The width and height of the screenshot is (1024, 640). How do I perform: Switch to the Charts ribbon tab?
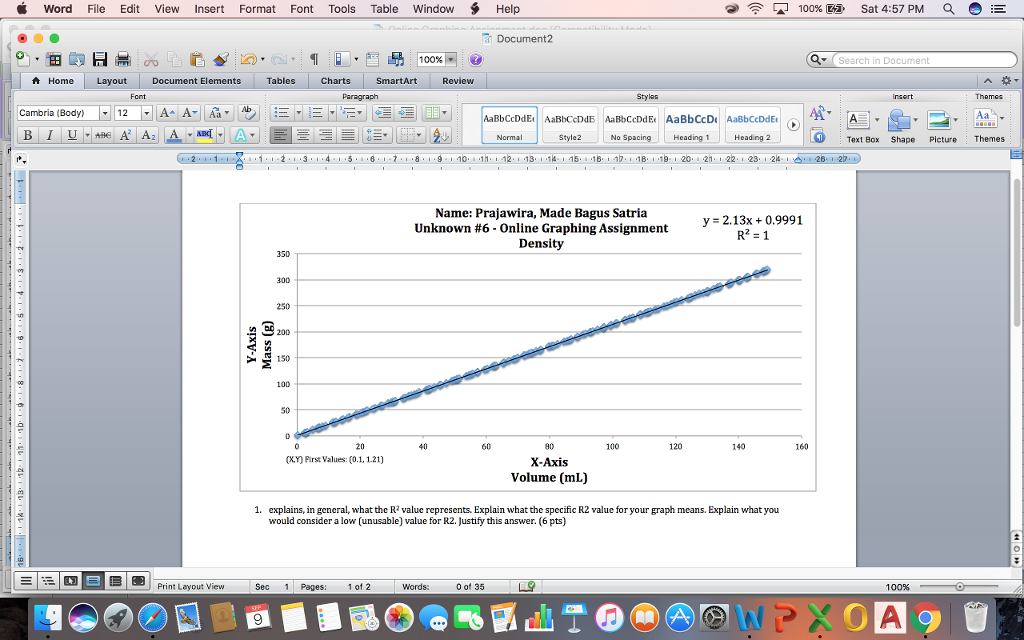tap(335, 81)
